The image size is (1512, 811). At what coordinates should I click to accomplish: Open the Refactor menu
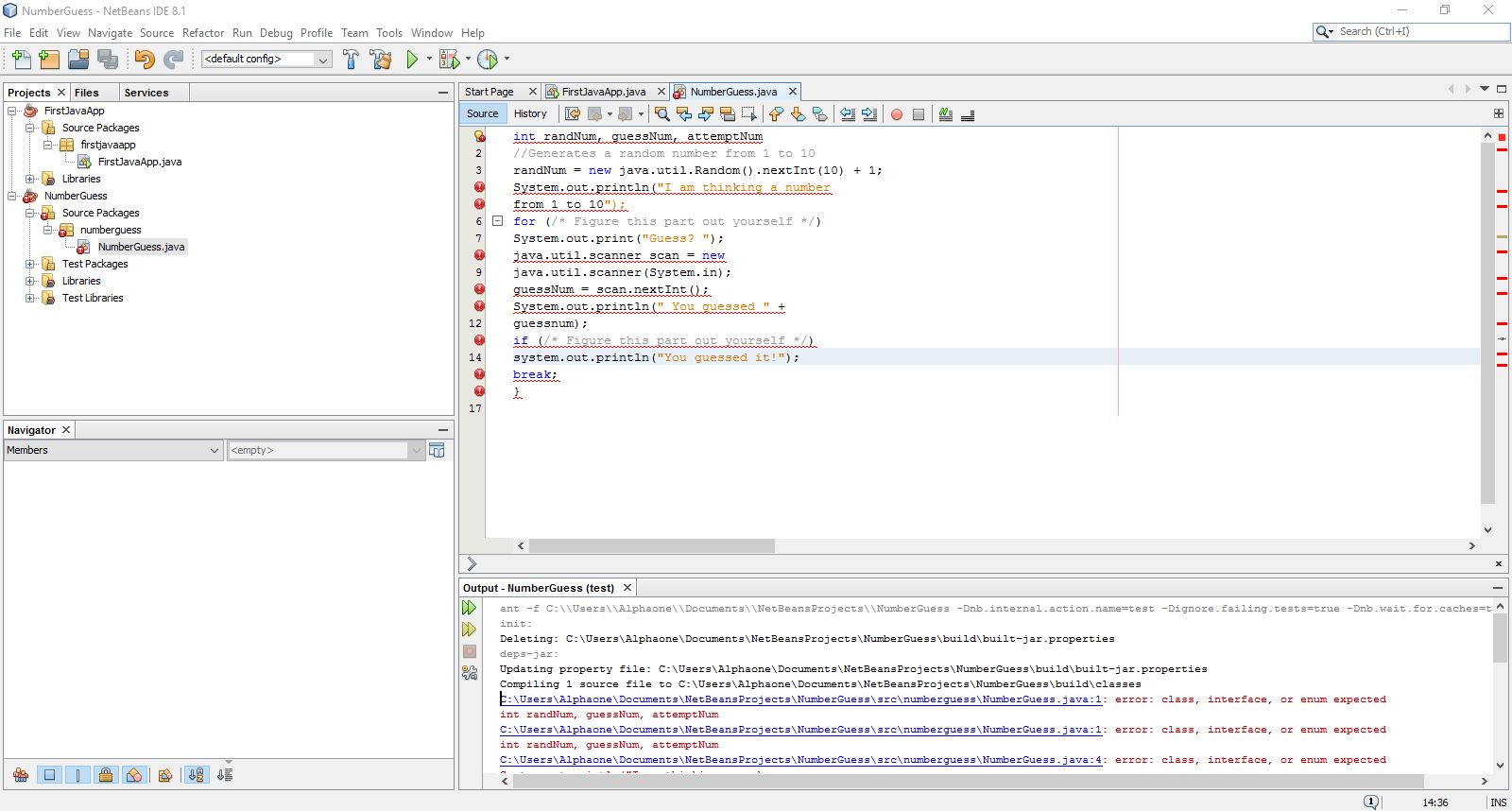point(203,32)
